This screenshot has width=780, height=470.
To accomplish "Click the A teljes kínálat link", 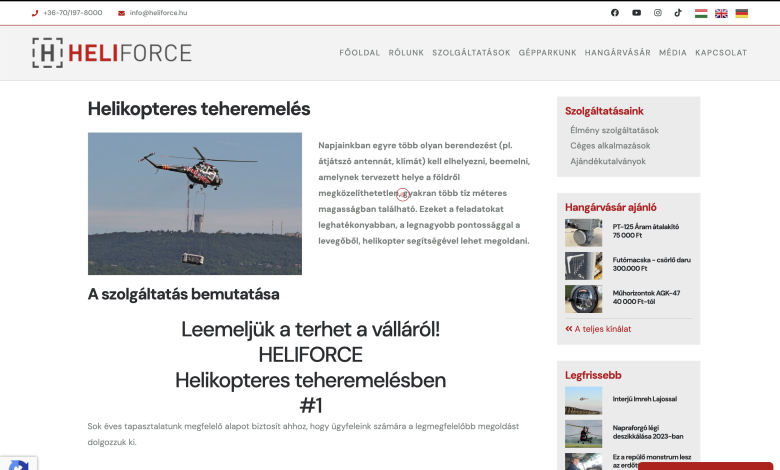I will click(602, 328).
